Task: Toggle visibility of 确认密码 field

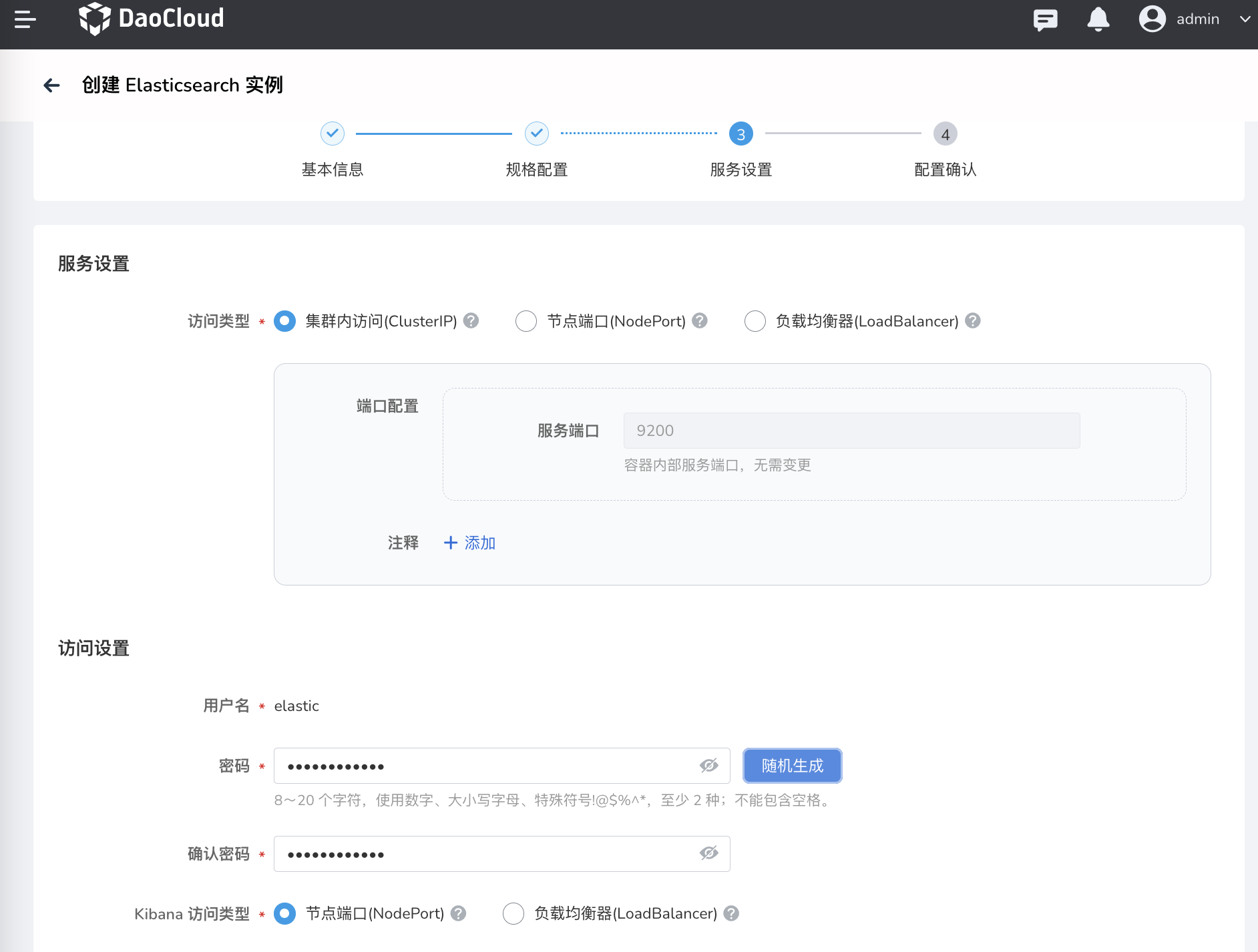Action: tap(709, 853)
